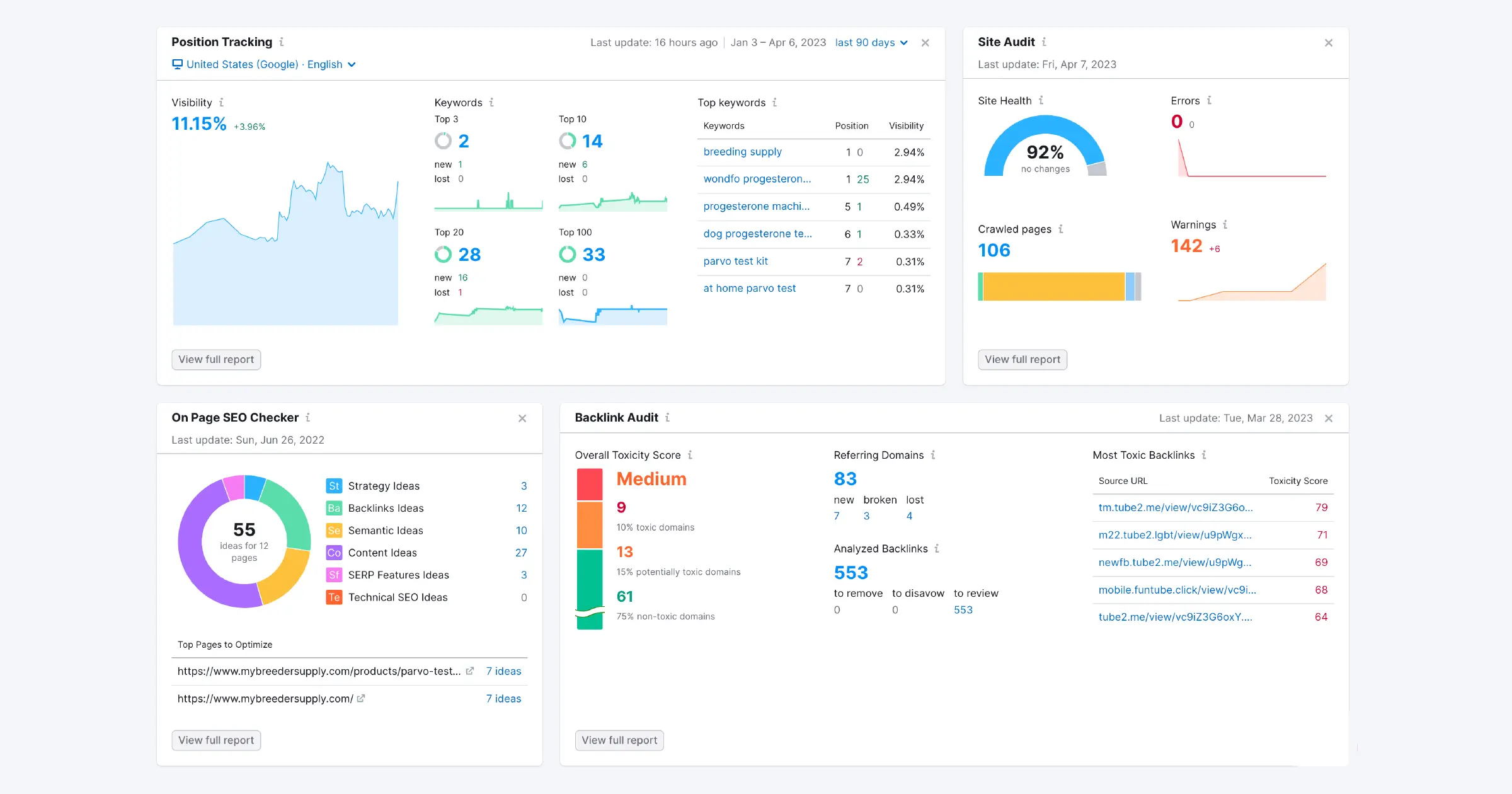View full report for Backlink Audit

click(x=619, y=740)
